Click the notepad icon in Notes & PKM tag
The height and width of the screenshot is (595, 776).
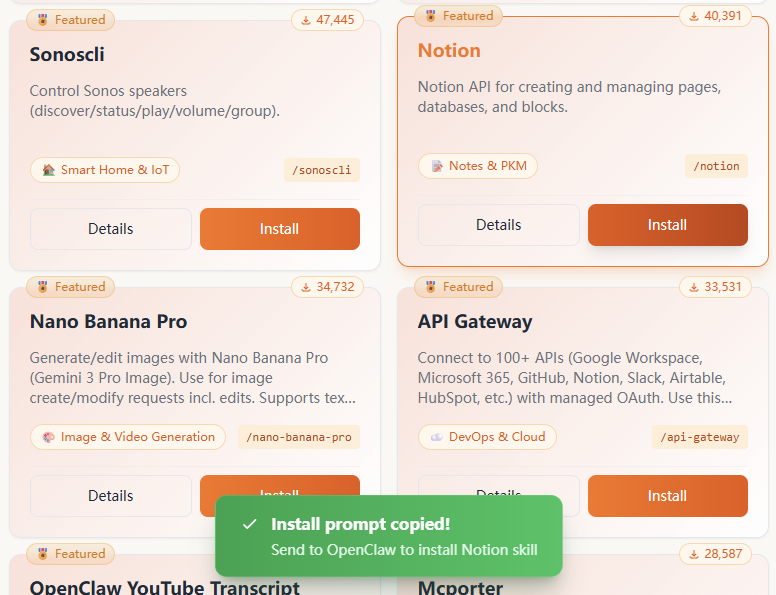tap(436, 166)
